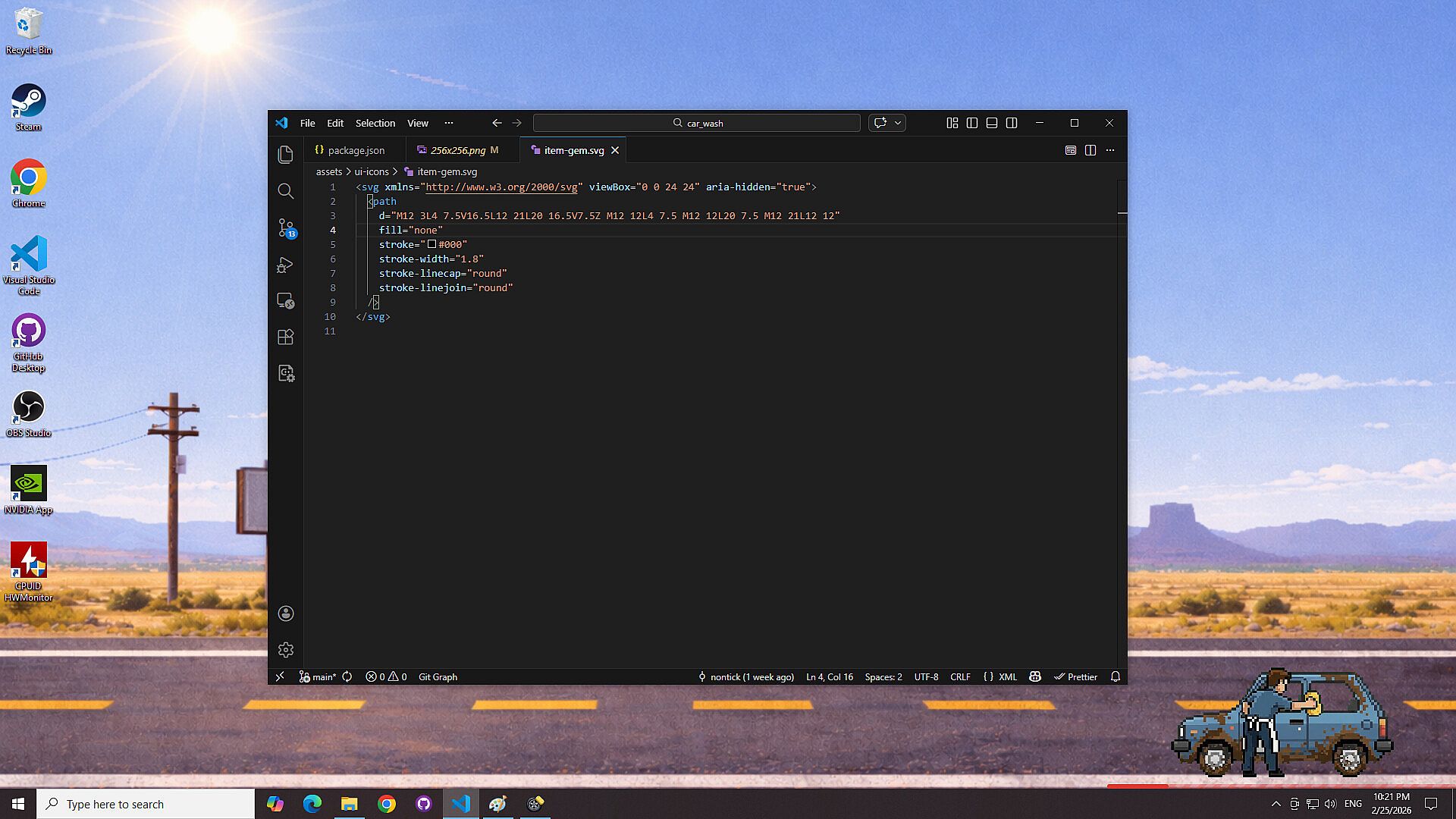
Task: Click the car_wash command center search box
Action: pos(697,123)
